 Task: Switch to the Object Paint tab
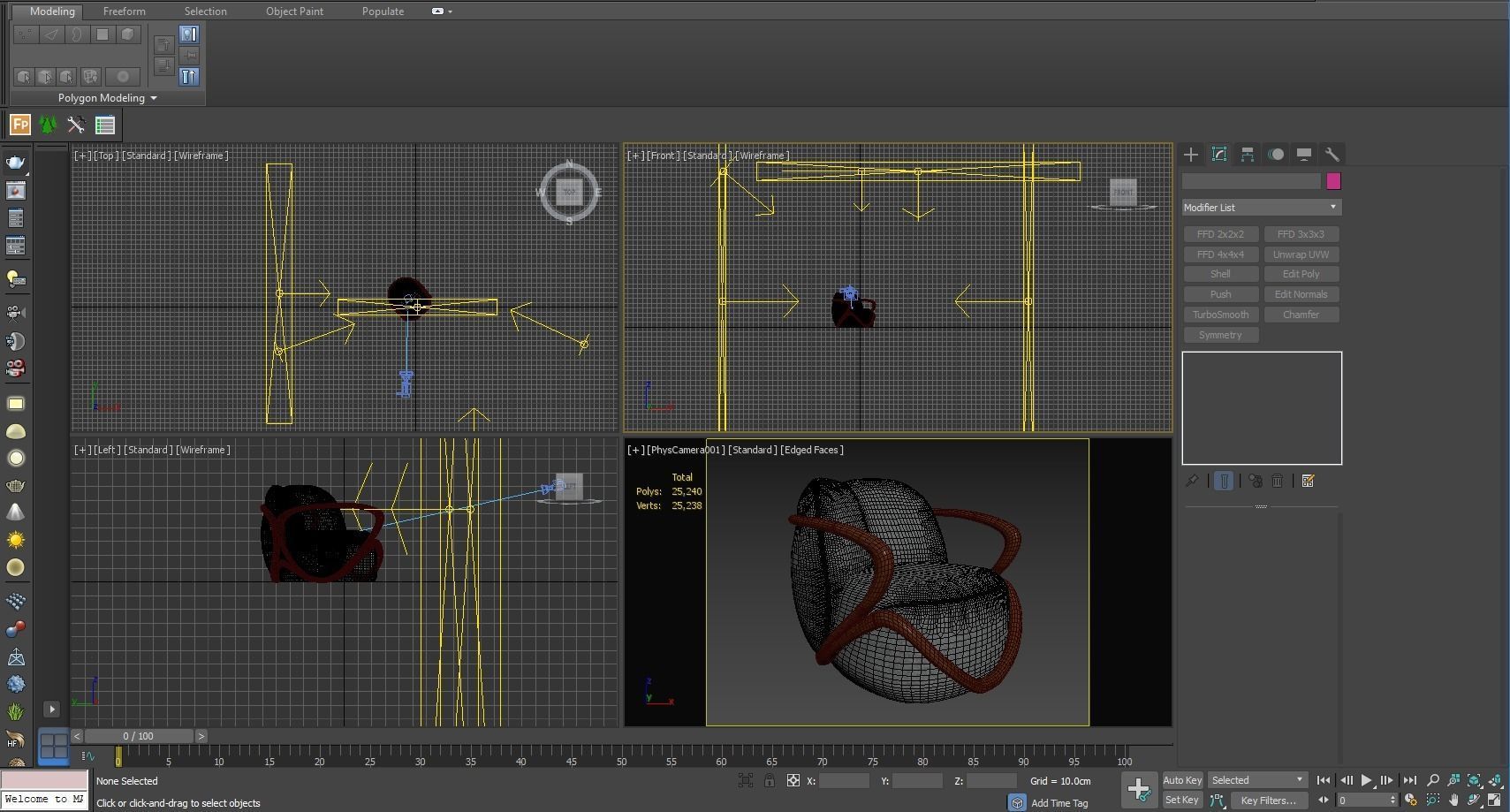pos(294,11)
